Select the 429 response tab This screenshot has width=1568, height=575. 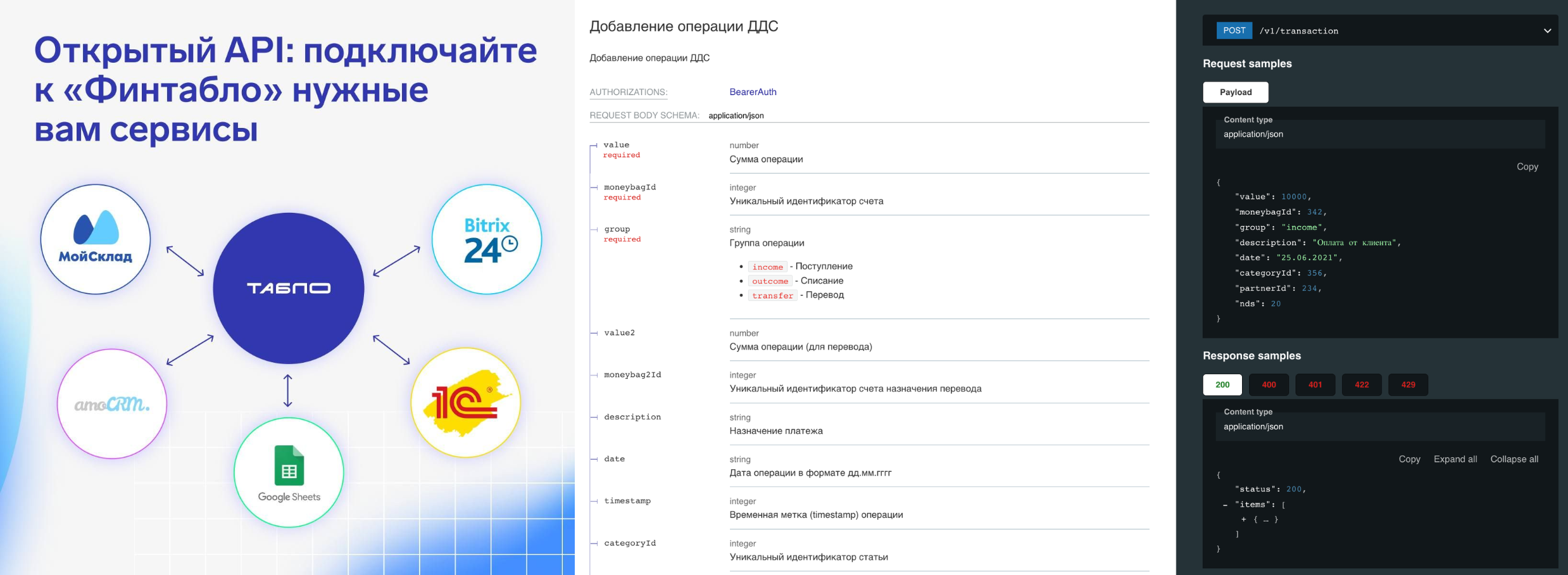(x=1408, y=384)
